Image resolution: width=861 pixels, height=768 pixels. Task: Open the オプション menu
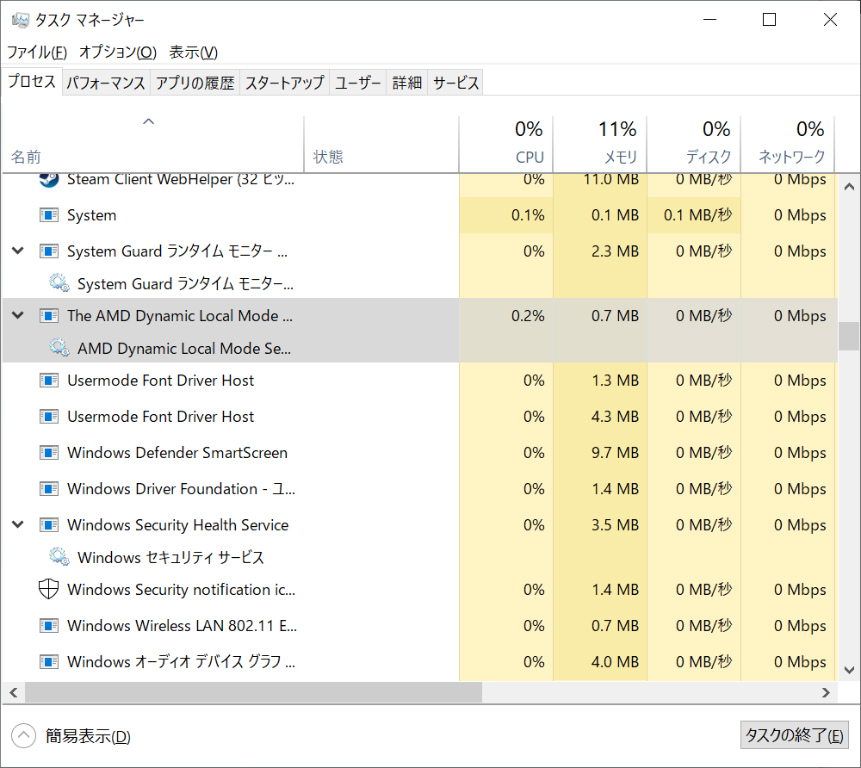point(117,52)
